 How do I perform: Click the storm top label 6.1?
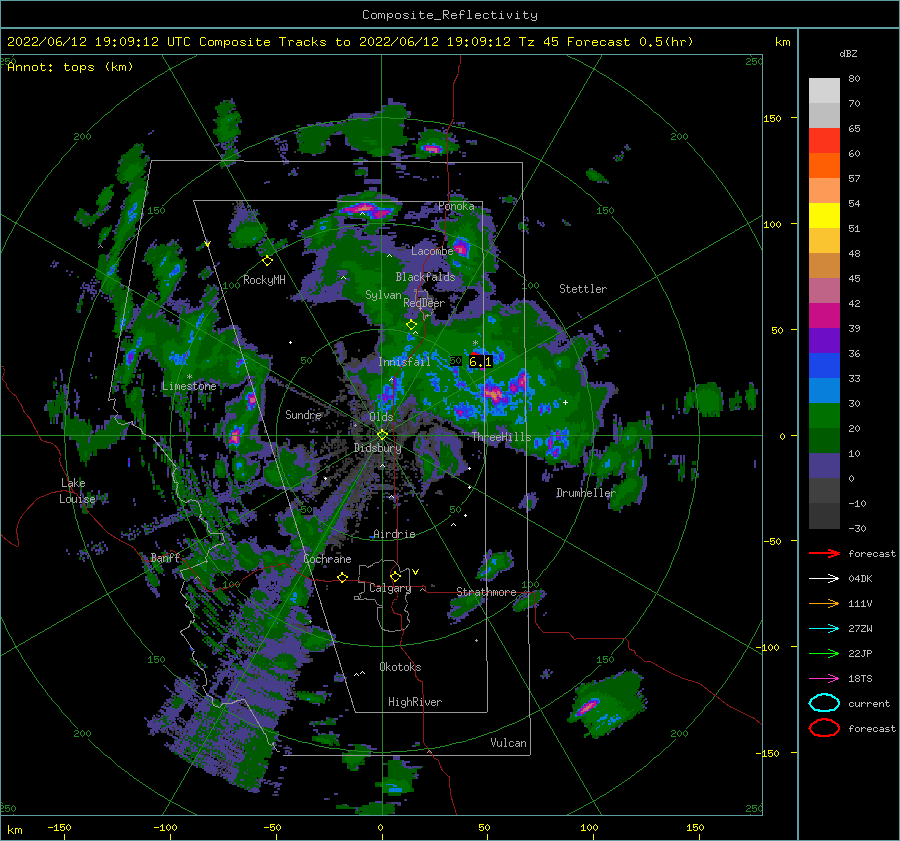(x=480, y=362)
